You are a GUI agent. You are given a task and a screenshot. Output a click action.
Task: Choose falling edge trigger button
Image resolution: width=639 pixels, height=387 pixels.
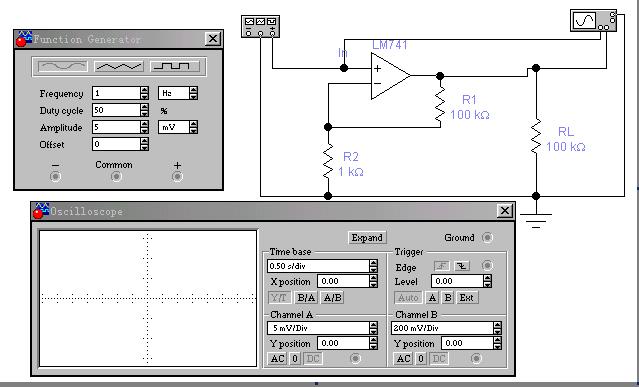point(462,266)
